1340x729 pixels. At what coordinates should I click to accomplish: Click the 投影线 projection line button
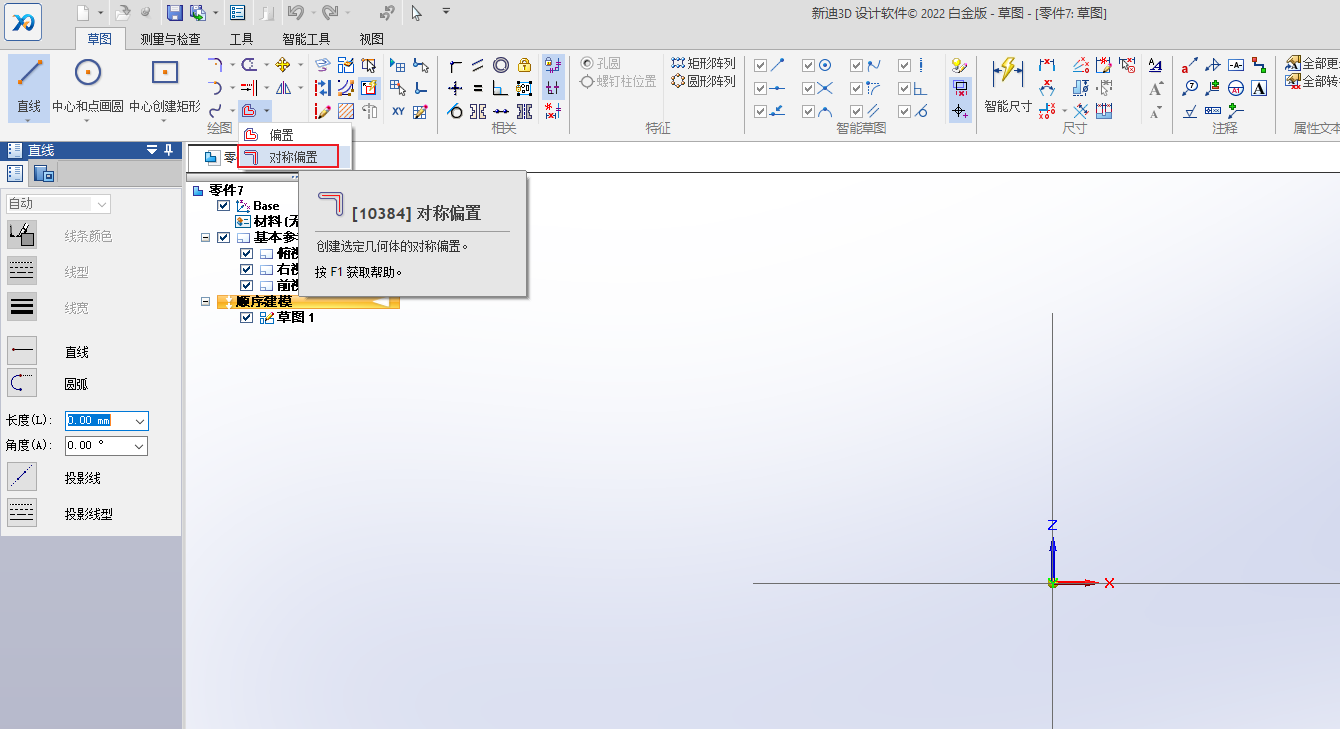pos(22,477)
